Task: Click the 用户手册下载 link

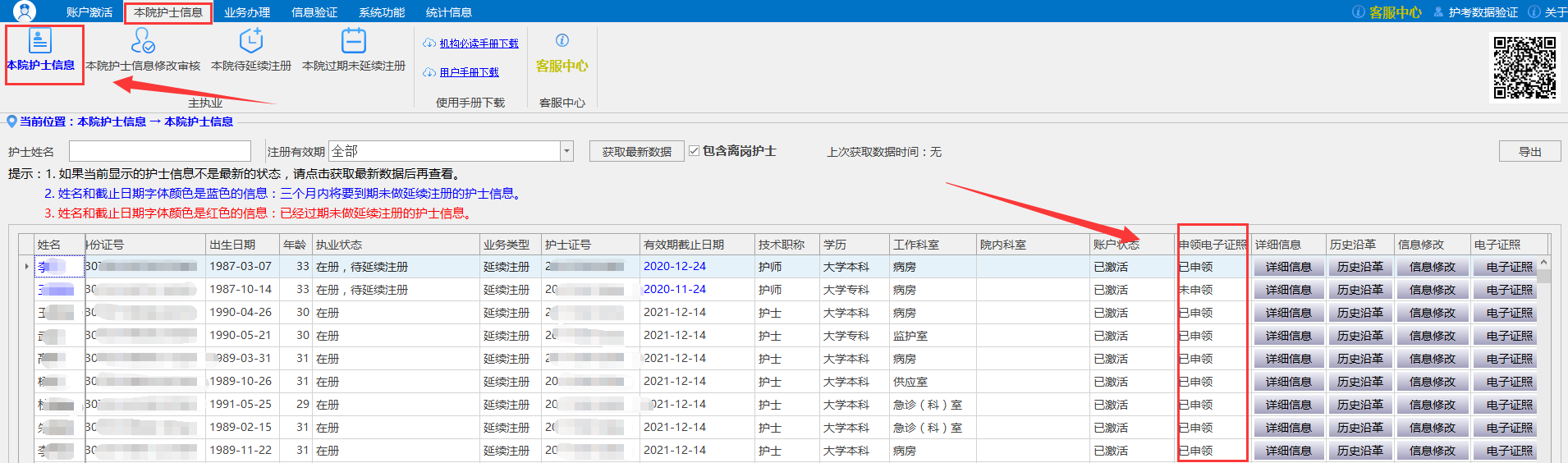Action: pos(469,72)
